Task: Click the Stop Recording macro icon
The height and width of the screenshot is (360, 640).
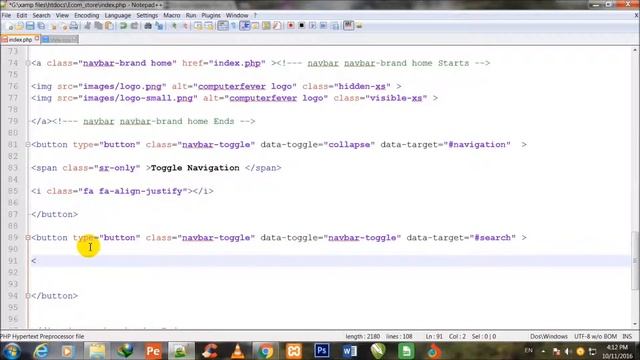Action: (302, 26)
